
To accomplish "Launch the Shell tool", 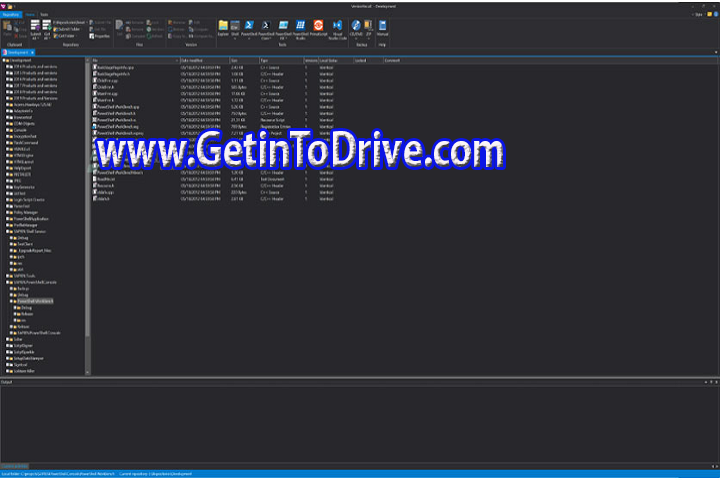I will pyautogui.click(x=235, y=28).
